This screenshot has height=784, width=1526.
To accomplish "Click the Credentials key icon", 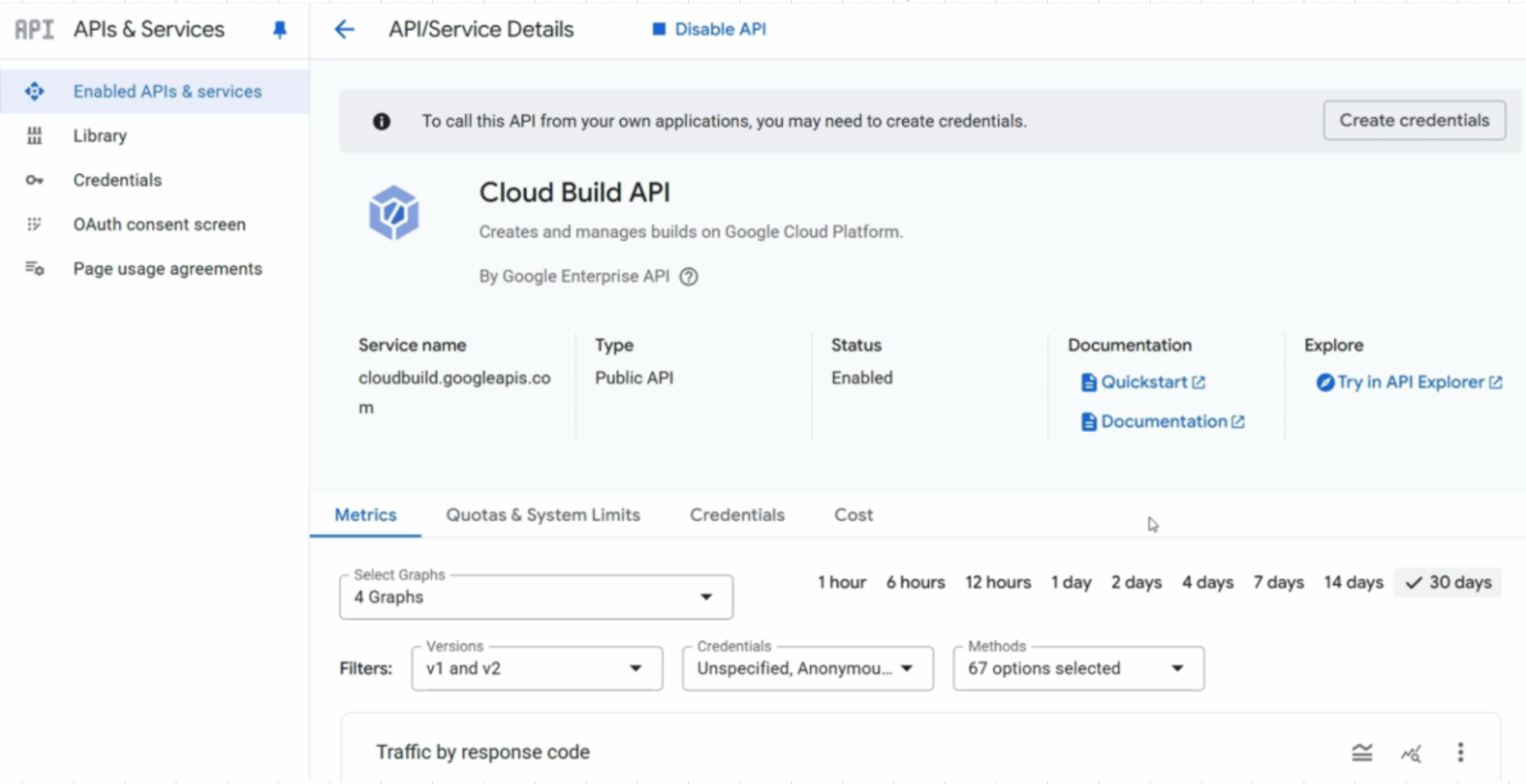I will tap(35, 180).
